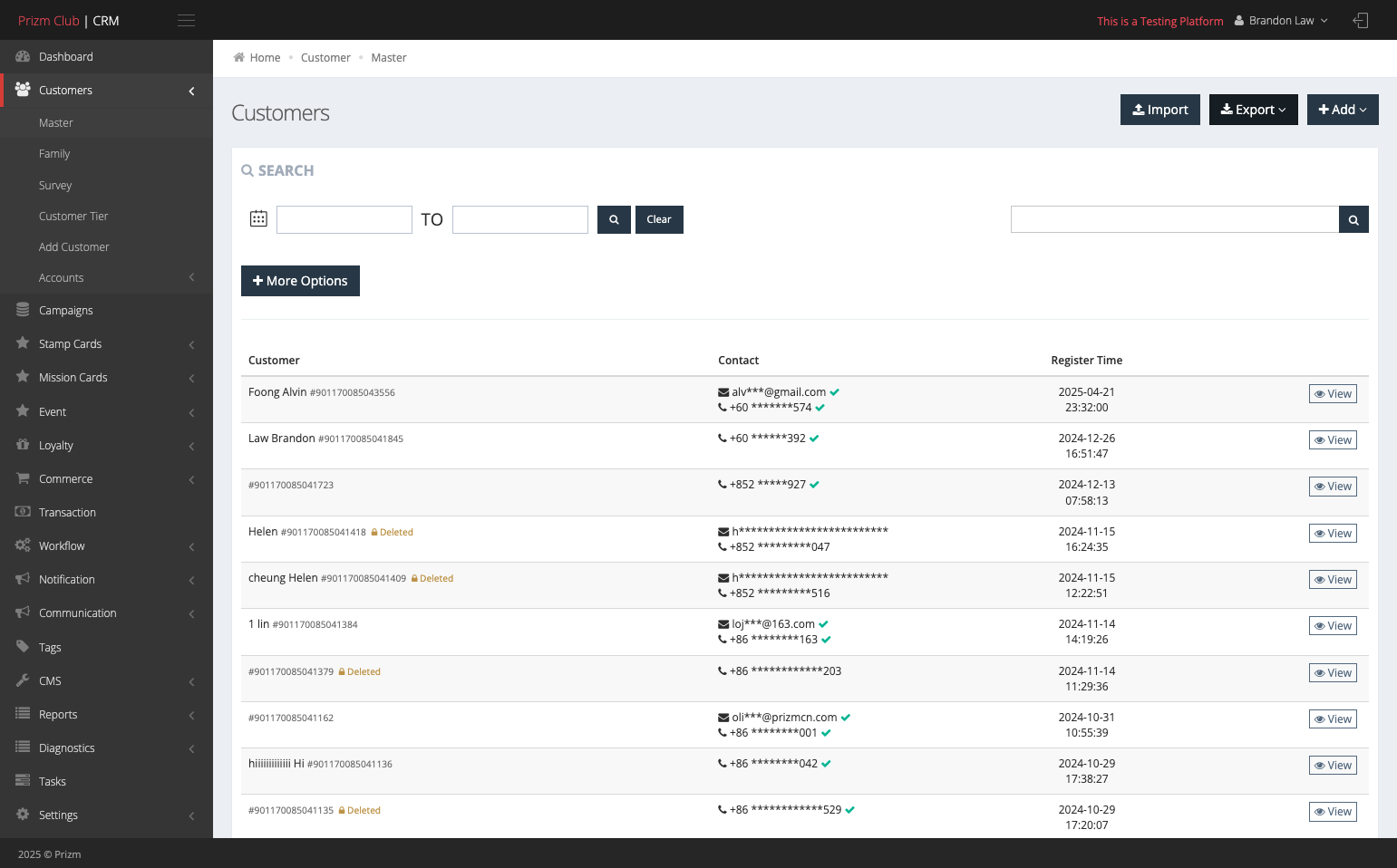
Task: Click the end date input field
Action: tap(520, 219)
